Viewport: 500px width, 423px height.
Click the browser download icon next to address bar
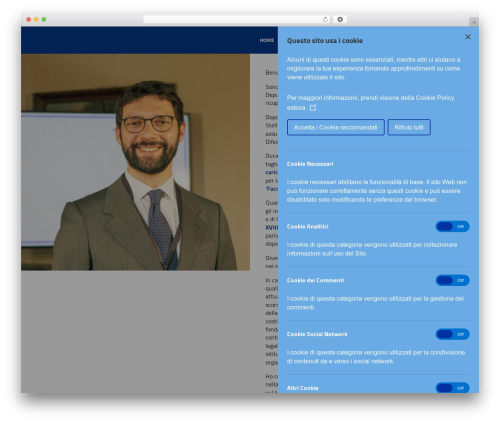pyautogui.click(x=340, y=20)
